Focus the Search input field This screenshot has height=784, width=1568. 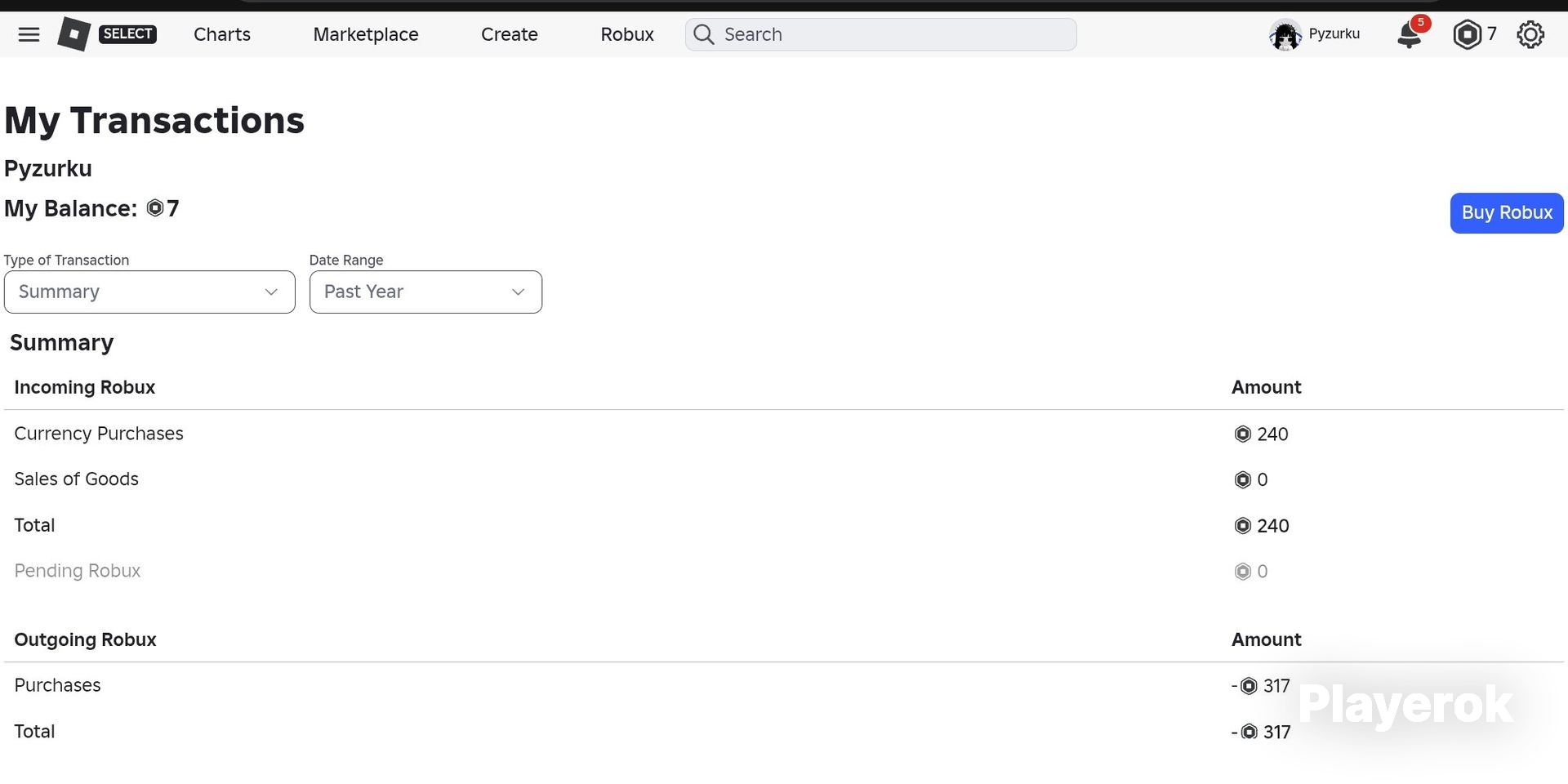pyautogui.click(x=880, y=34)
